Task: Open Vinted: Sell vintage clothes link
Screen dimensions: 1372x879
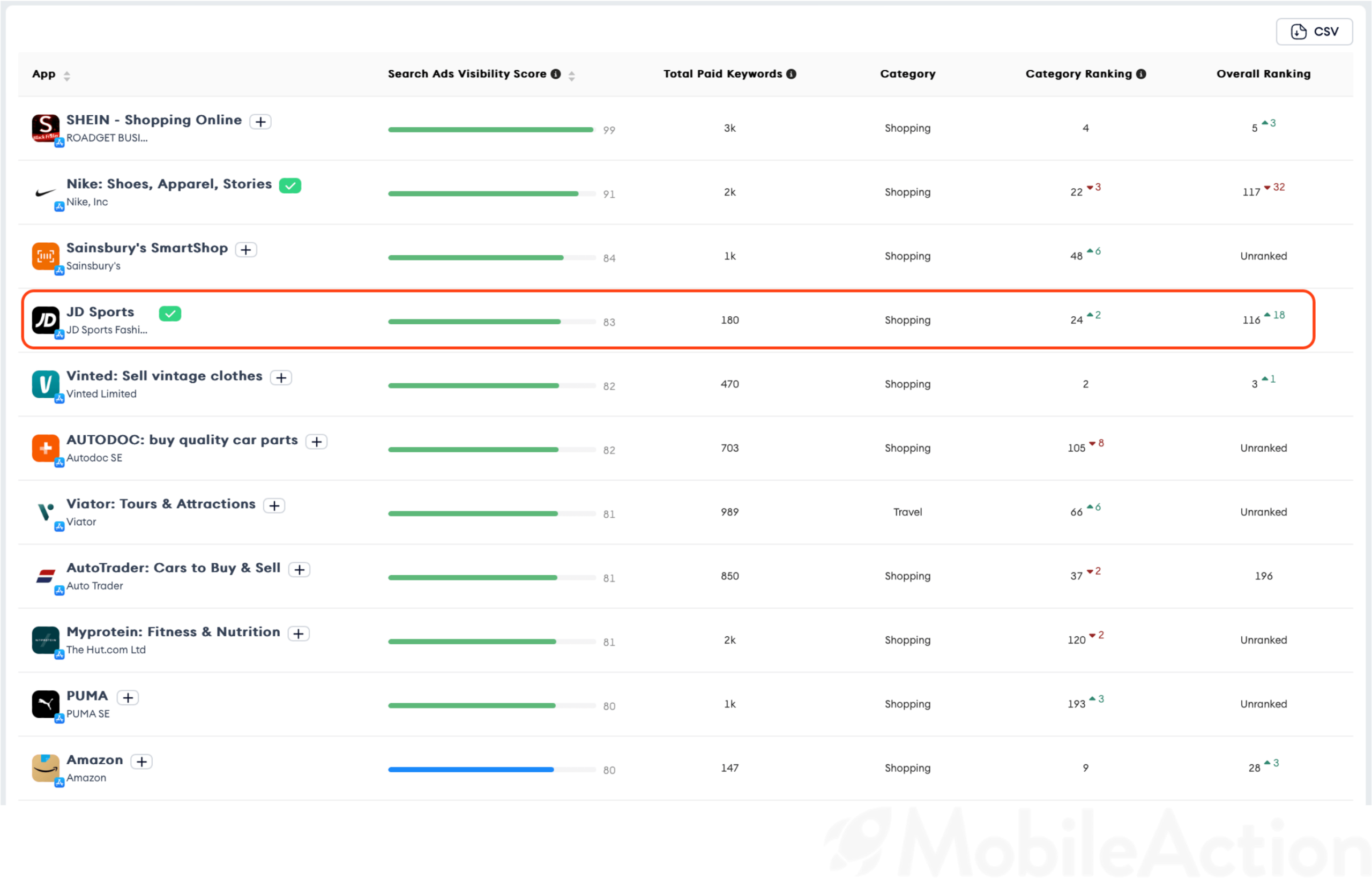Action: pos(165,376)
